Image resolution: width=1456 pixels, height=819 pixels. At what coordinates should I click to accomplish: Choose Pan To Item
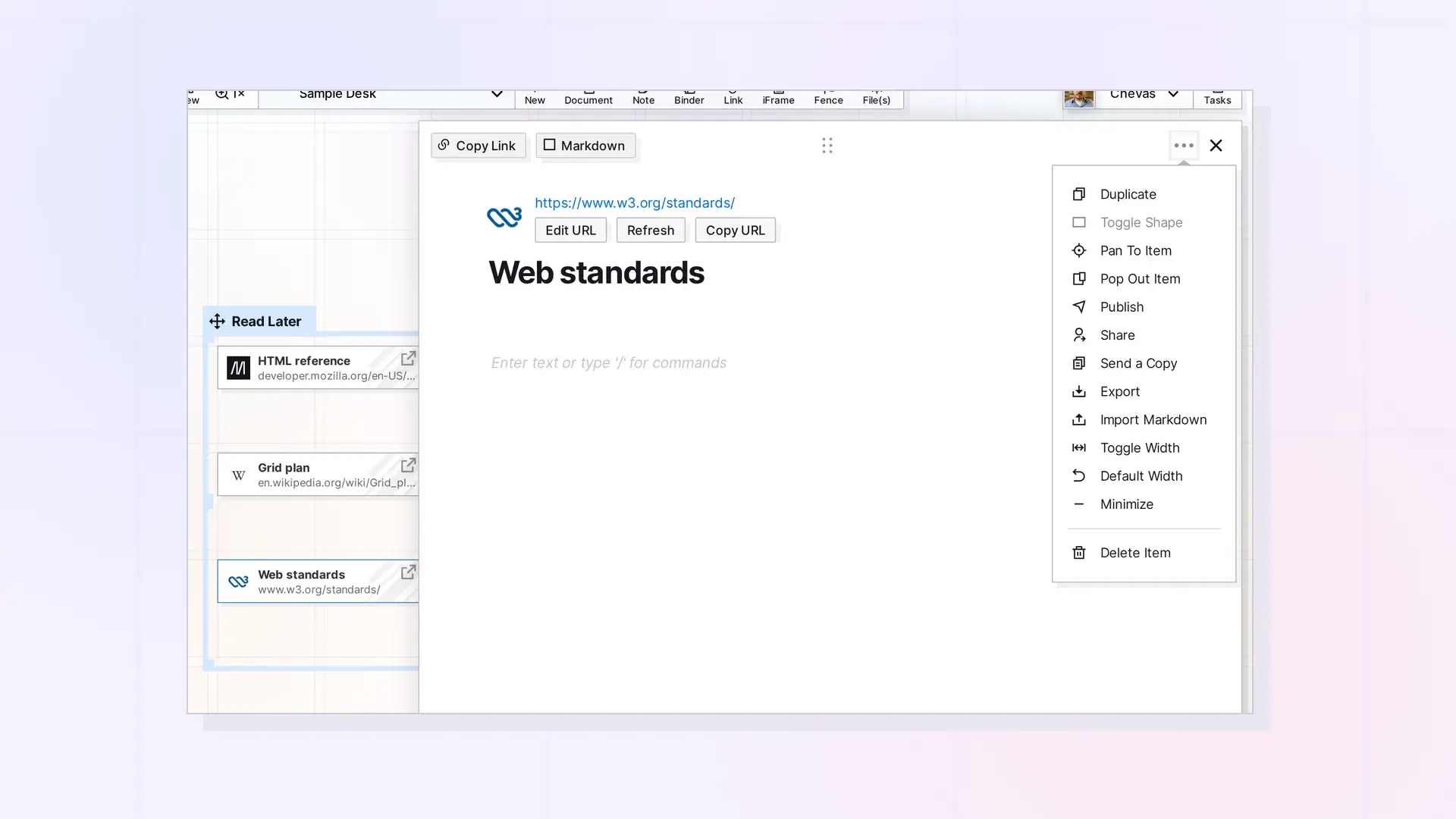click(x=1144, y=250)
